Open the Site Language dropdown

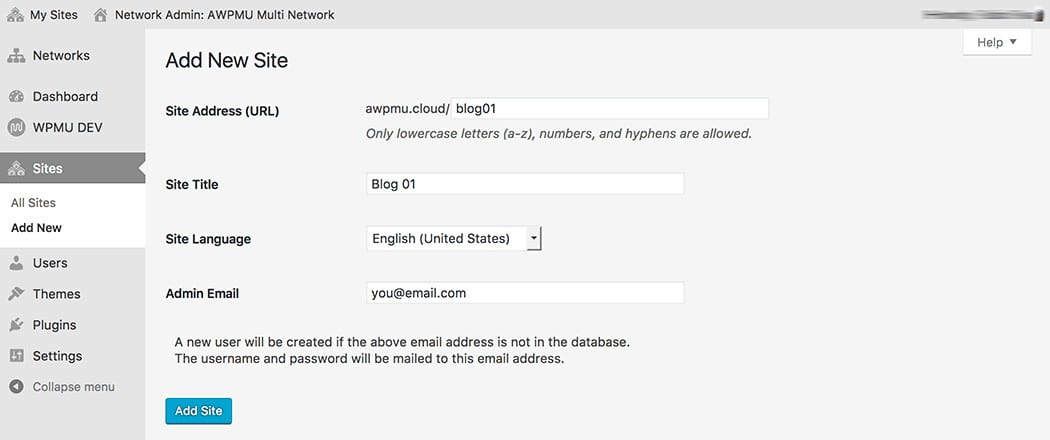(454, 239)
